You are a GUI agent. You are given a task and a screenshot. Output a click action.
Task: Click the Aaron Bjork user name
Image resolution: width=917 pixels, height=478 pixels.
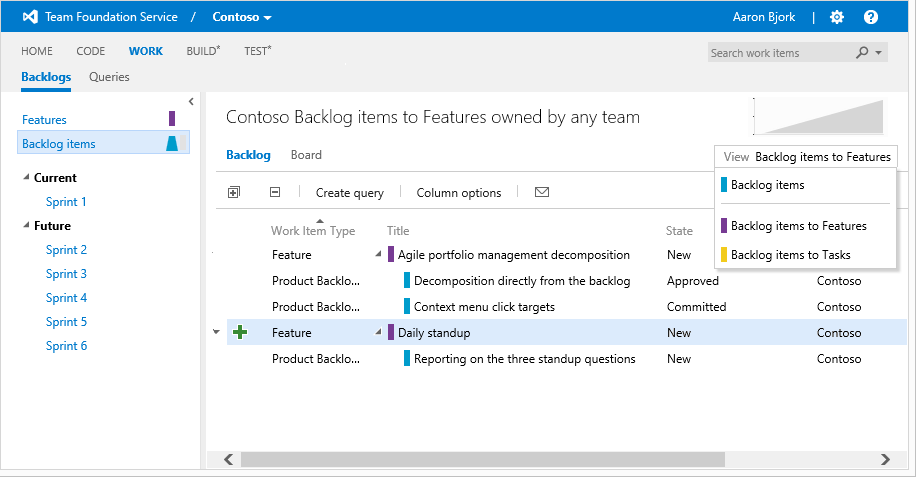[764, 17]
